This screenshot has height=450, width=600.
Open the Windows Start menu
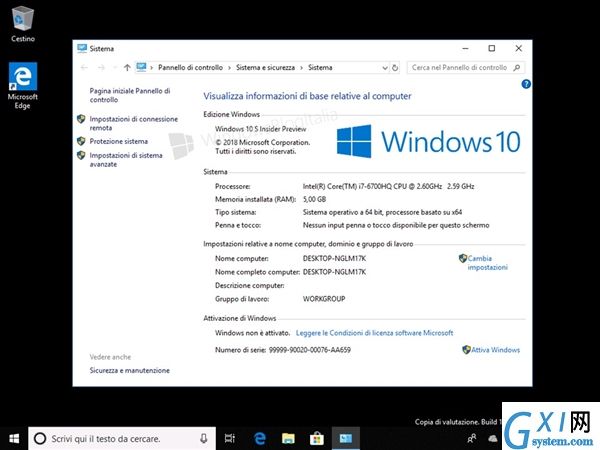pyautogui.click(x=14, y=439)
